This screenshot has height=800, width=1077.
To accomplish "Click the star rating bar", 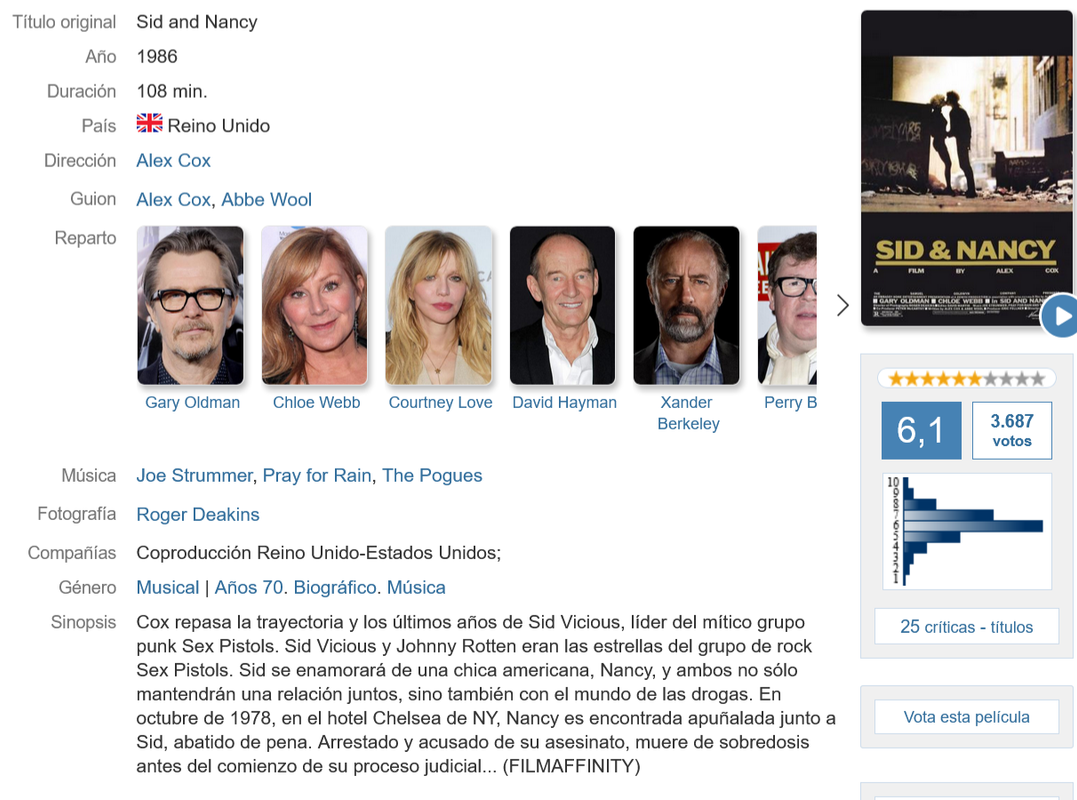I will click(966, 378).
